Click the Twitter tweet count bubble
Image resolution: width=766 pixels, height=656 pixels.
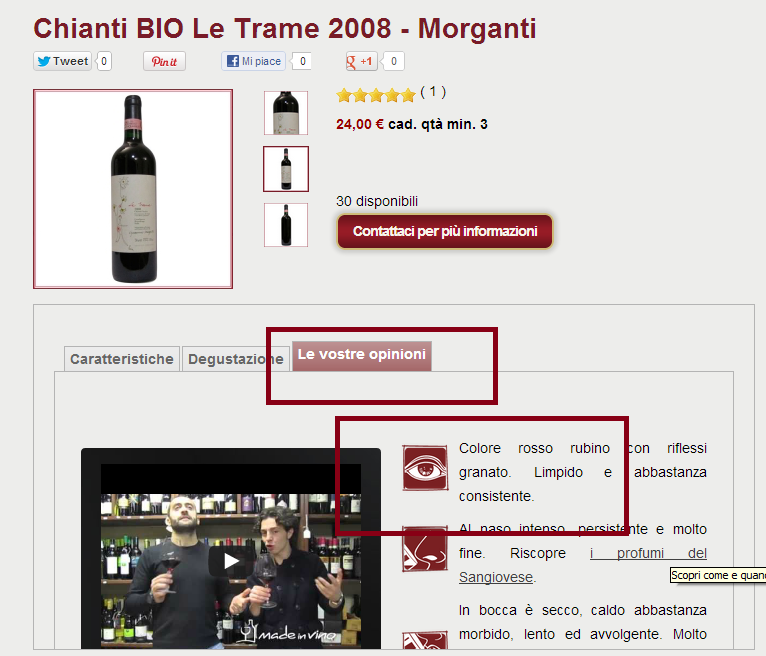pyautogui.click(x=104, y=61)
